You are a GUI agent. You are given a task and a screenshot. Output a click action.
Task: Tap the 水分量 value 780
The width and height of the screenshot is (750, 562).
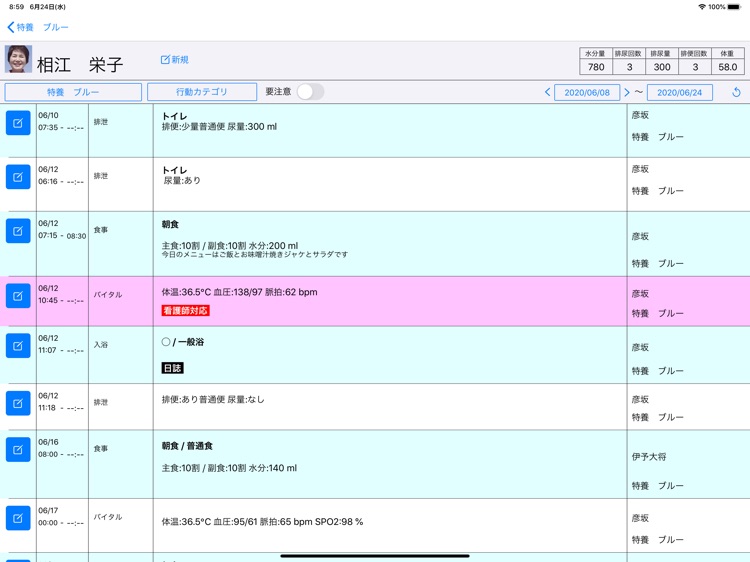(596, 67)
